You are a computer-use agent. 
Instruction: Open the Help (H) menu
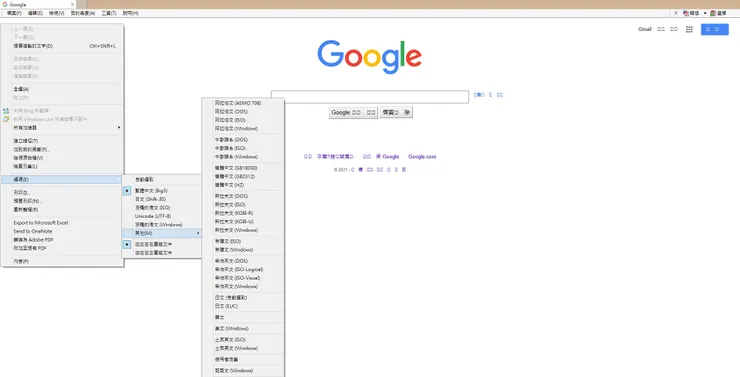(x=130, y=13)
